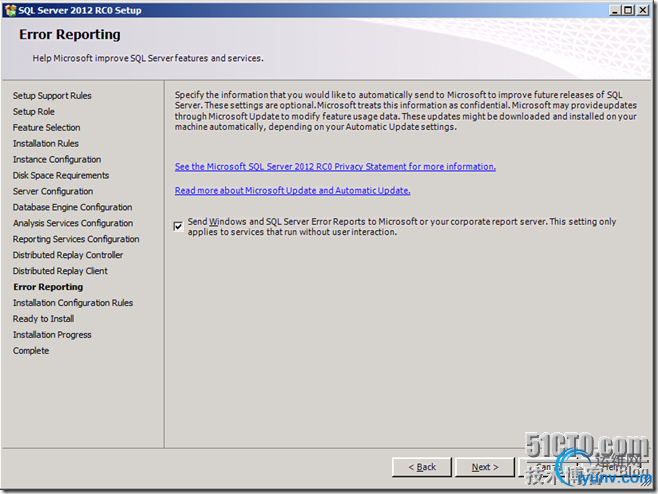The image size is (658, 494).
Task: Select the Installation Configuration Rules step
Action: 73,303
